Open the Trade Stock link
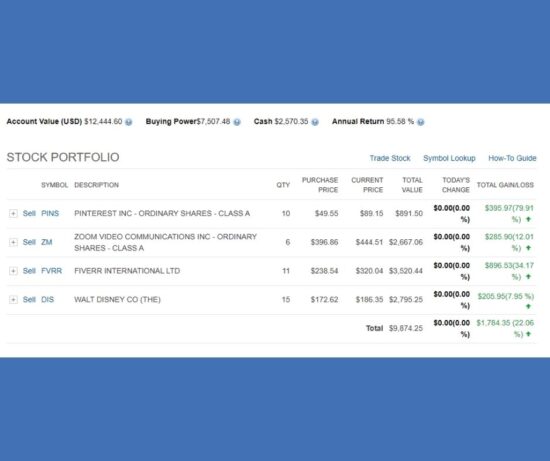 [390, 158]
